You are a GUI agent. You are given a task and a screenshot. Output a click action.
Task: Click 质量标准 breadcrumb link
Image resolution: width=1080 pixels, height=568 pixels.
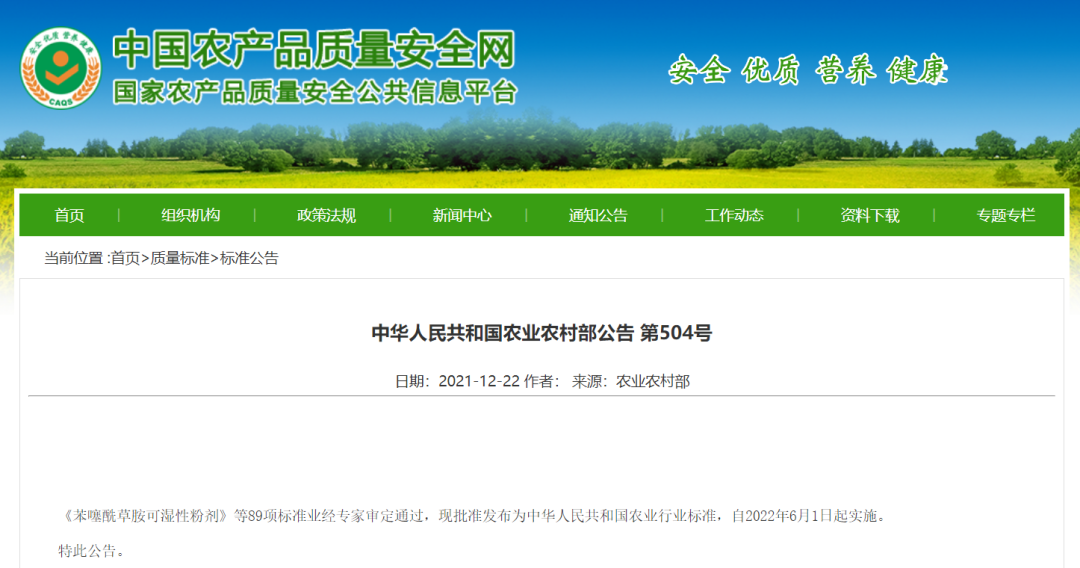(x=180, y=258)
